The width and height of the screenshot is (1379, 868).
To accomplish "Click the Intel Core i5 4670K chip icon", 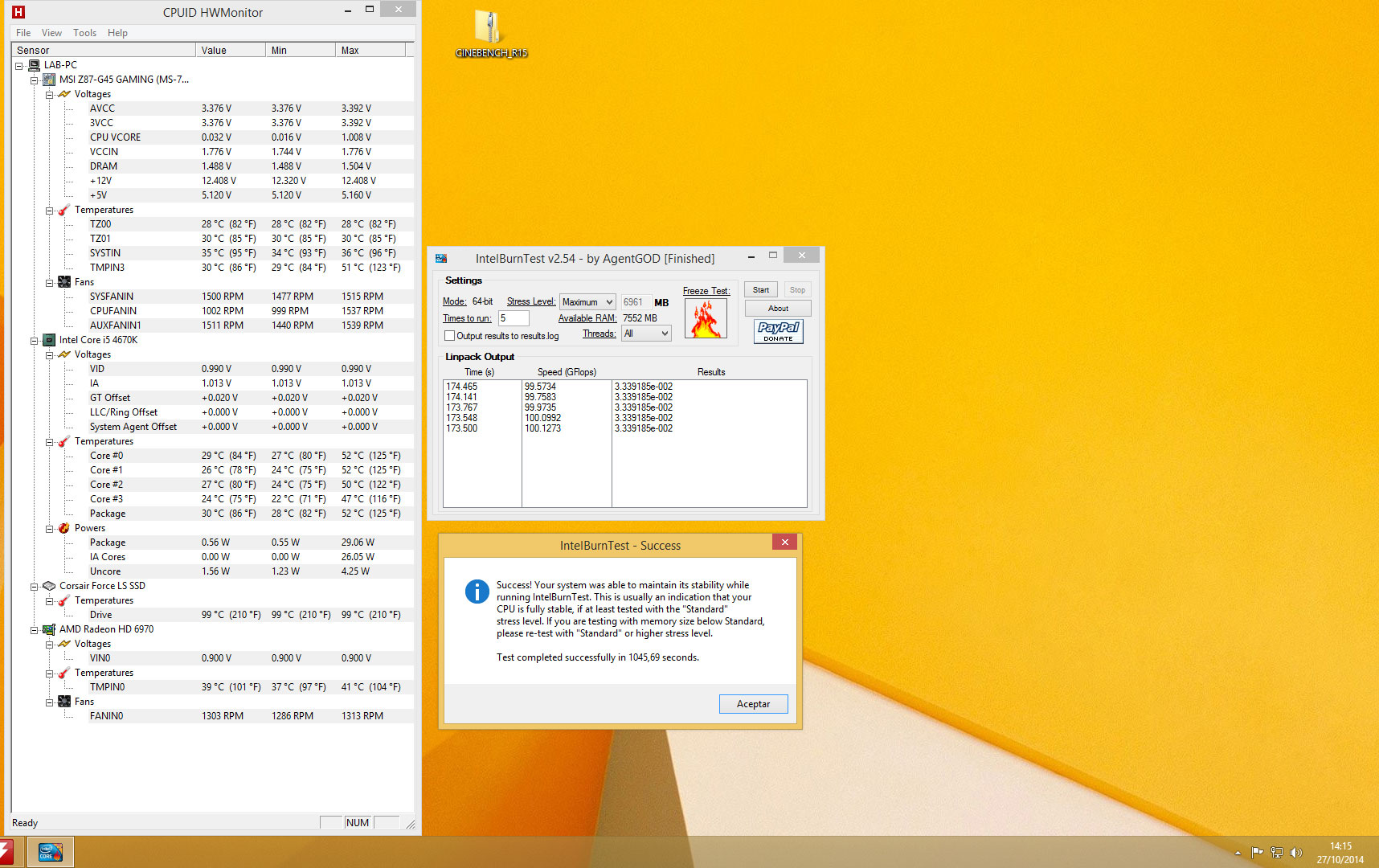I will click(49, 340).
